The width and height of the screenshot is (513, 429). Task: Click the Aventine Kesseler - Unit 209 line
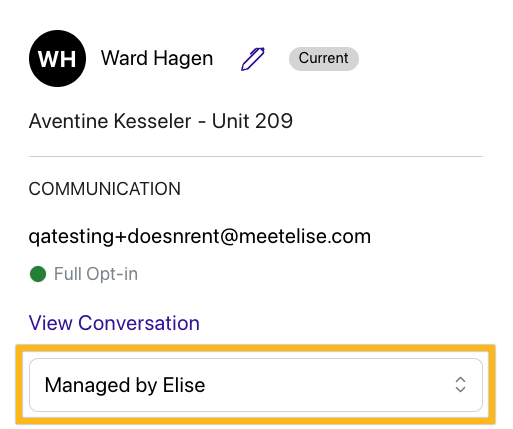(x=161, y=121)
